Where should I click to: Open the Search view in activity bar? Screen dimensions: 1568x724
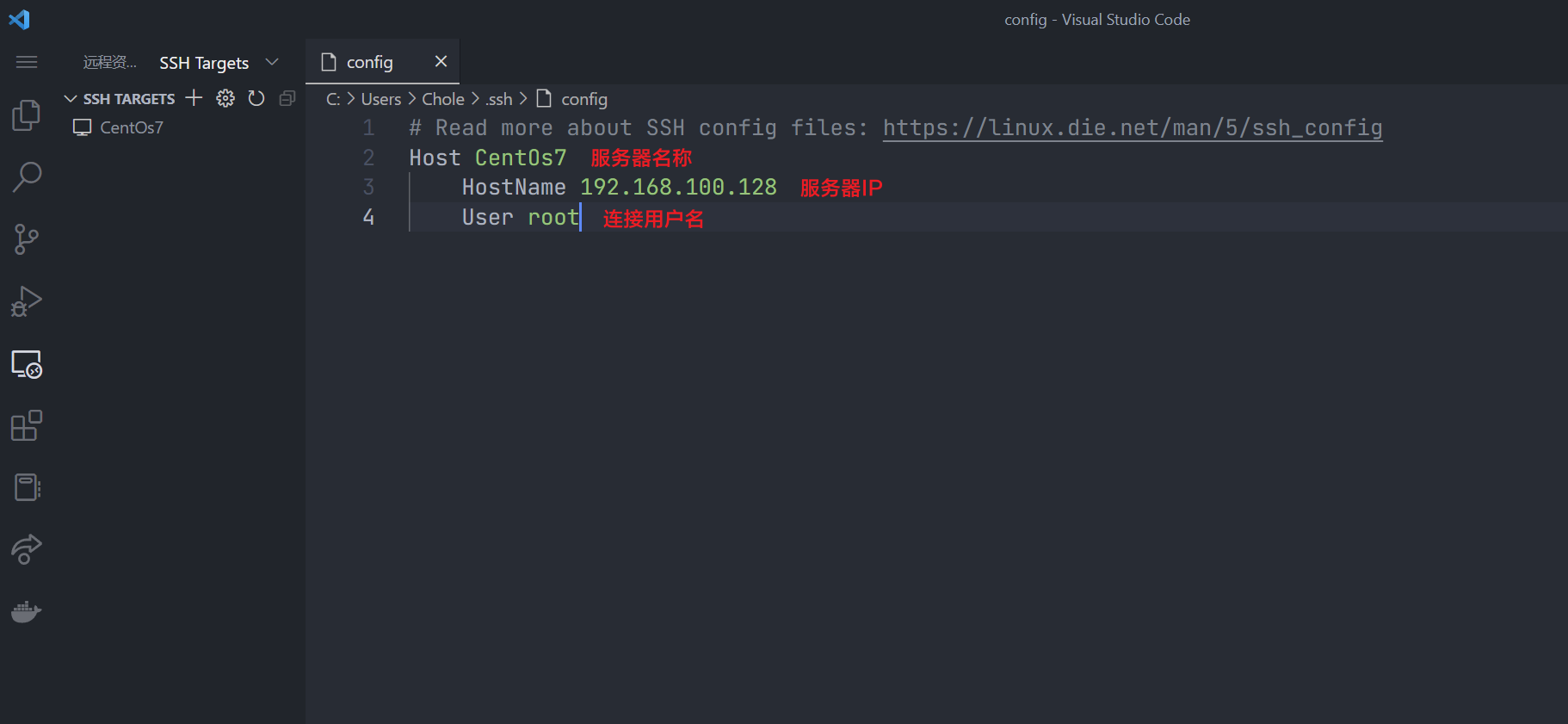pos(27,177)
